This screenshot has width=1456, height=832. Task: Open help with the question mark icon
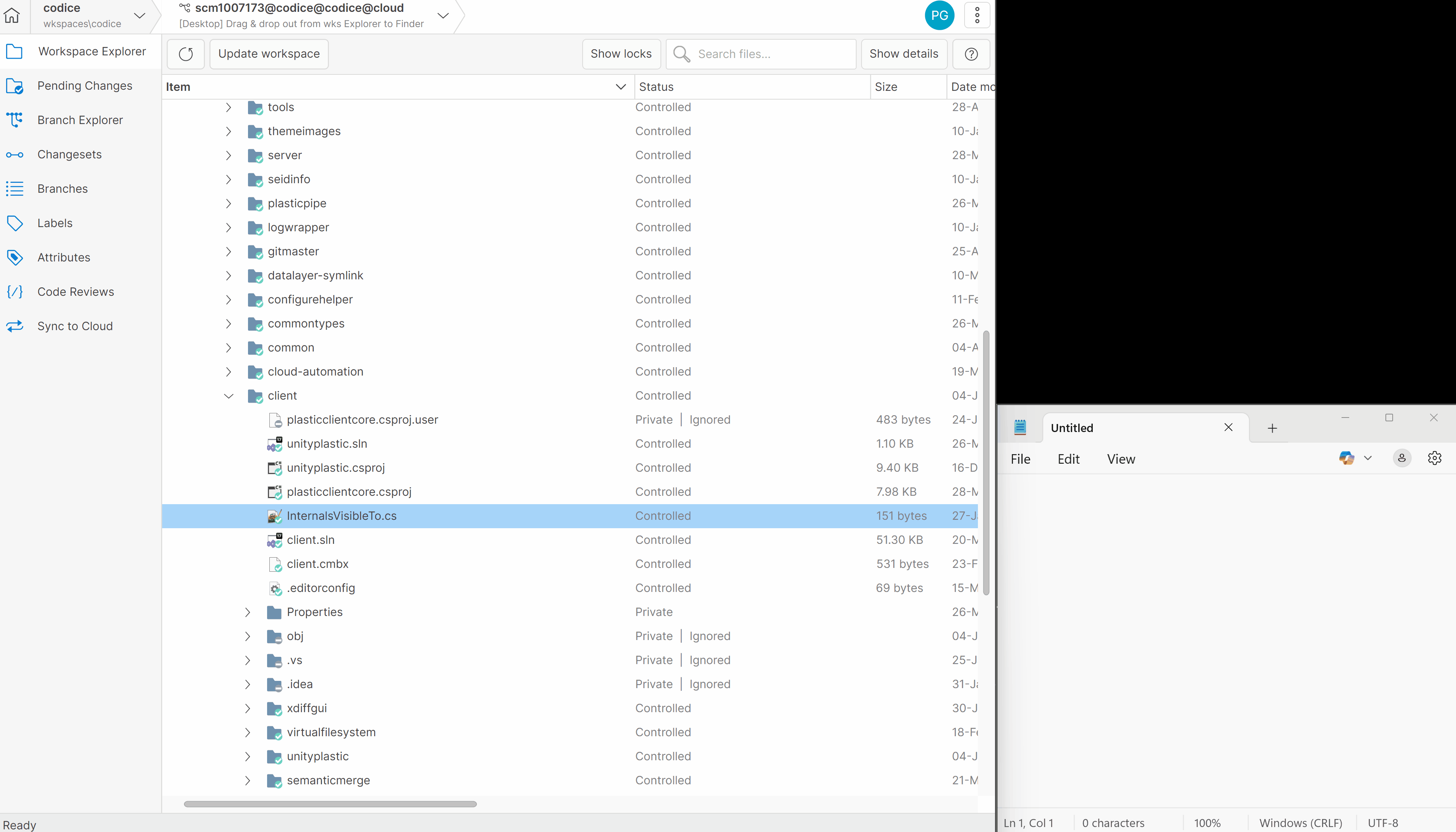pyautogui.click(x=971, y=54)
